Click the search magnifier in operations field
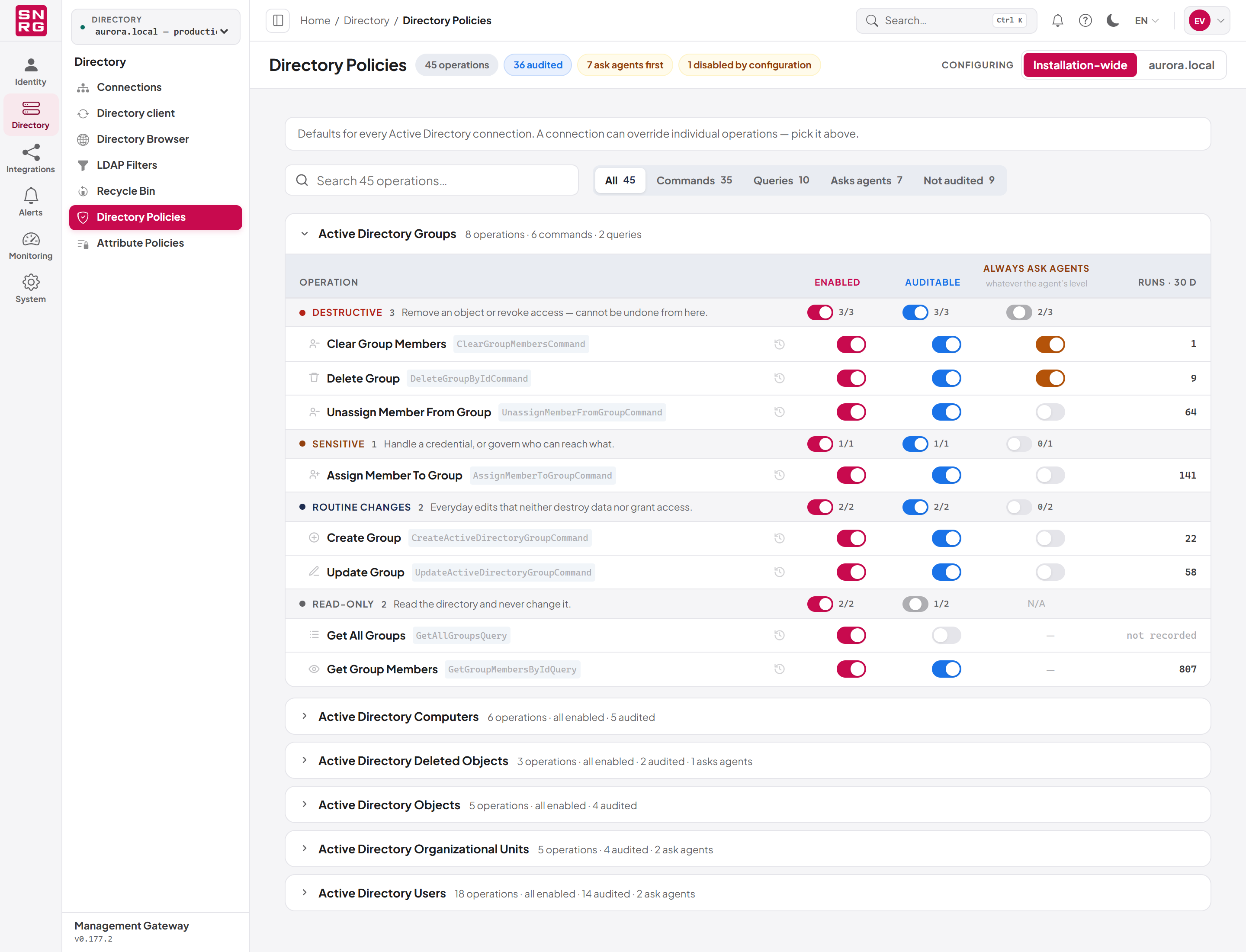1246x952 pixels. pyautogui.click(x=302, y=180)
